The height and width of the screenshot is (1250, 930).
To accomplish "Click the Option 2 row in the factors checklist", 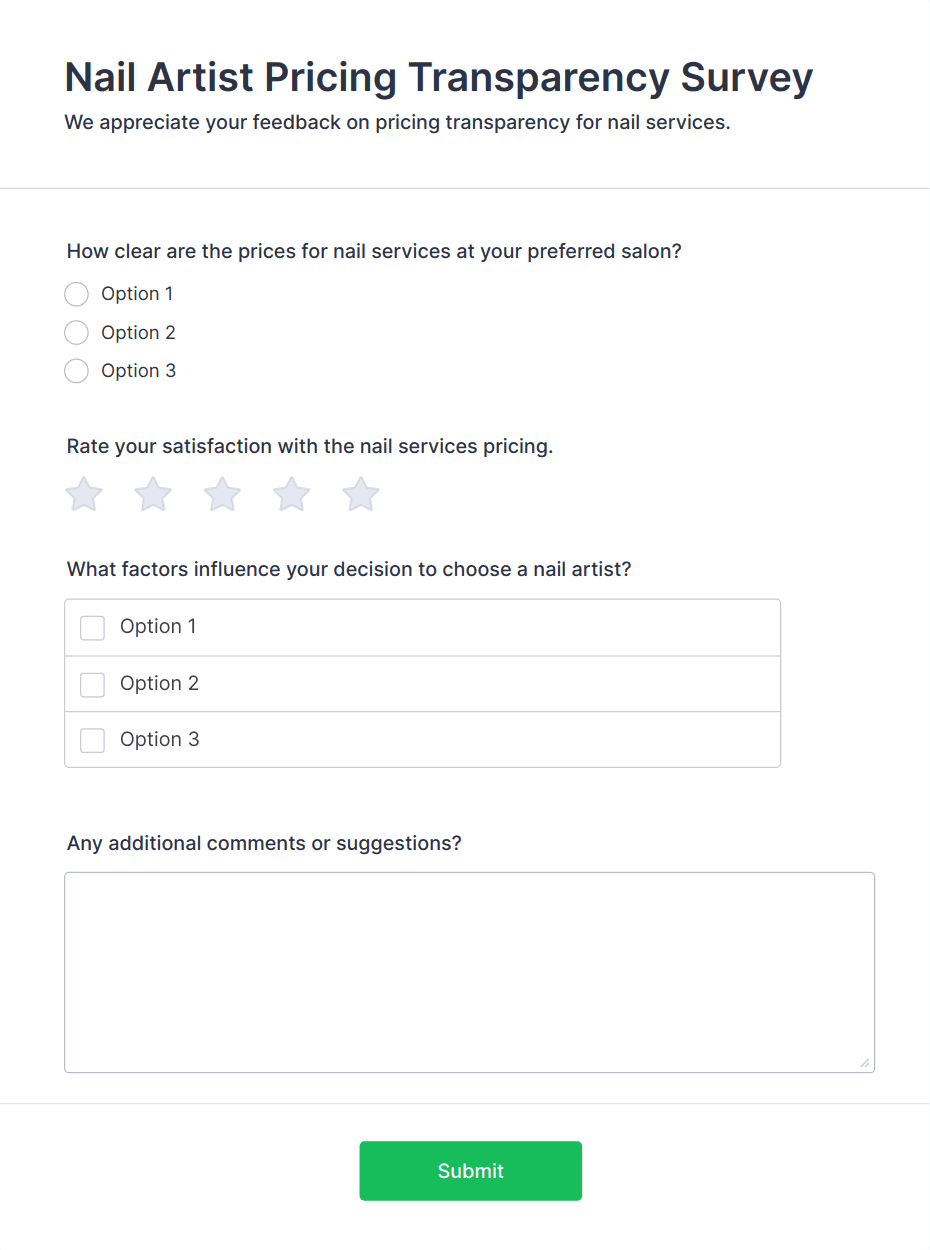I will pos(422,684).
